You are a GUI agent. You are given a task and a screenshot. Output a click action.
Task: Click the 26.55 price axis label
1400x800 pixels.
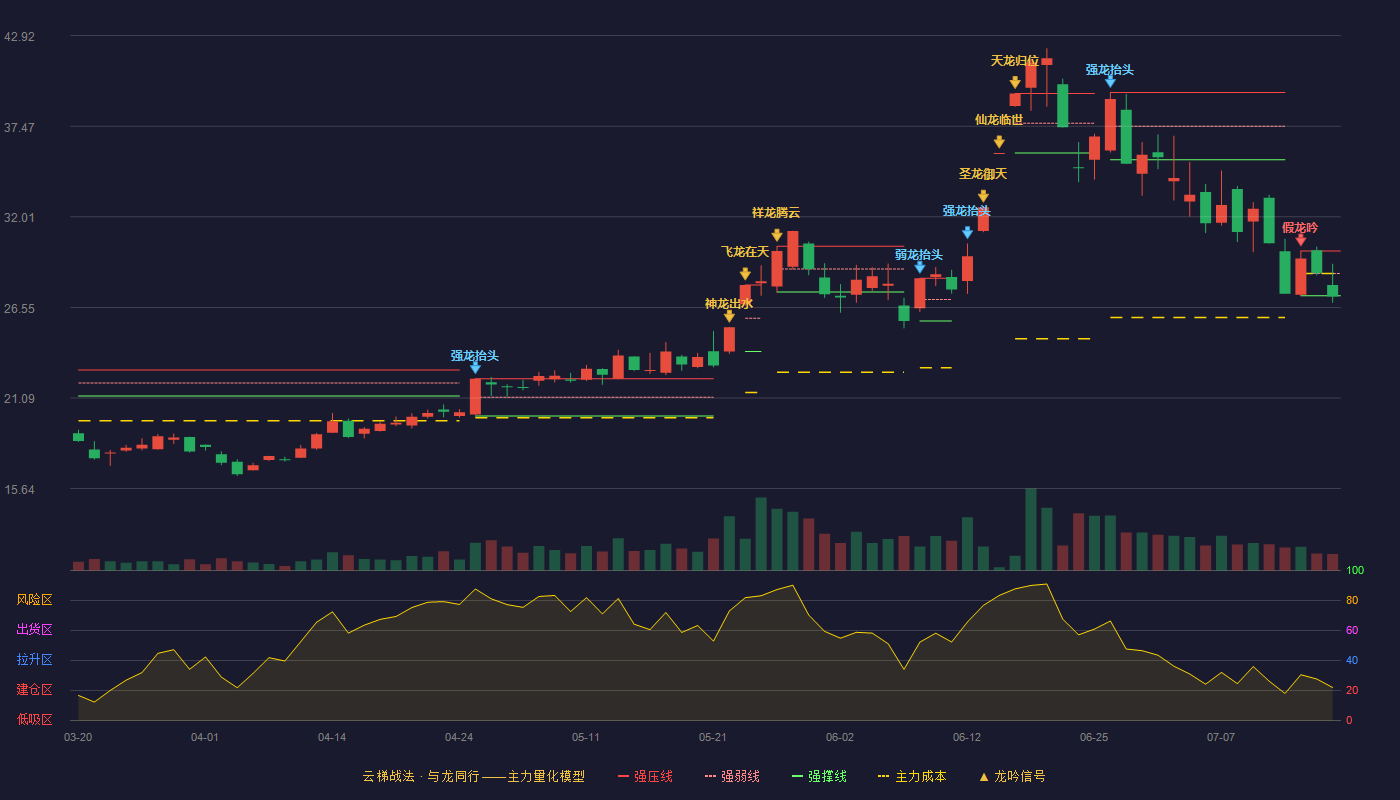[x=19, y=308]
